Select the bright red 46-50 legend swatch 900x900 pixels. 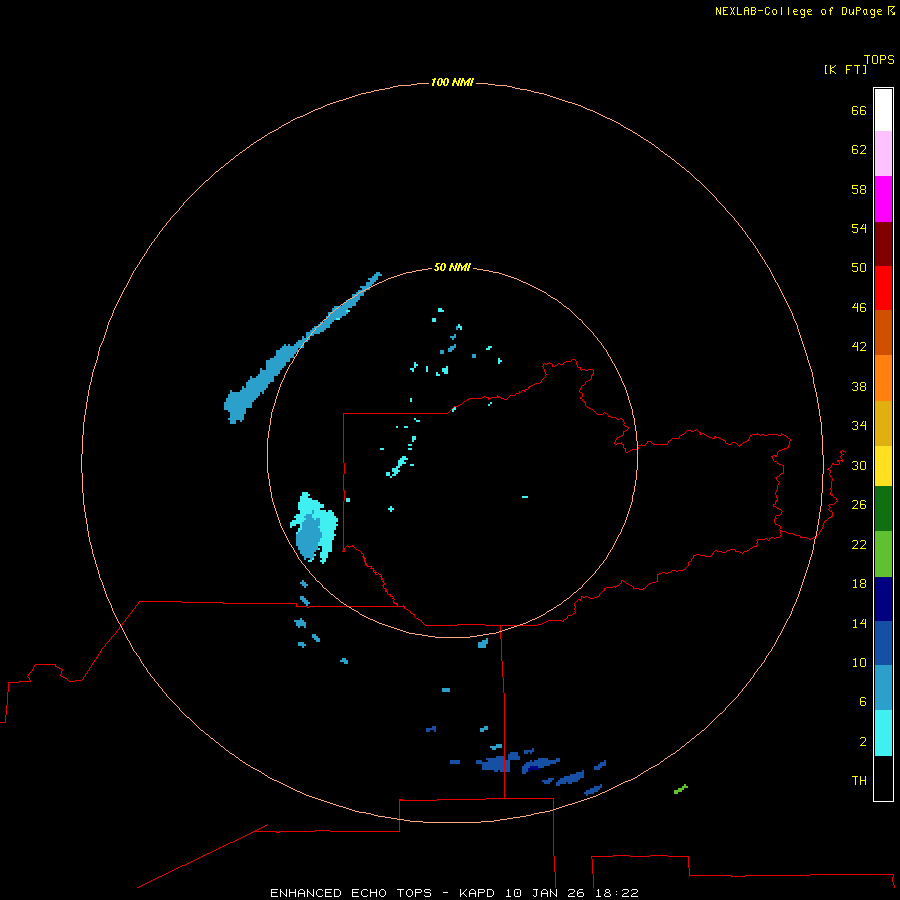[883, 288]
